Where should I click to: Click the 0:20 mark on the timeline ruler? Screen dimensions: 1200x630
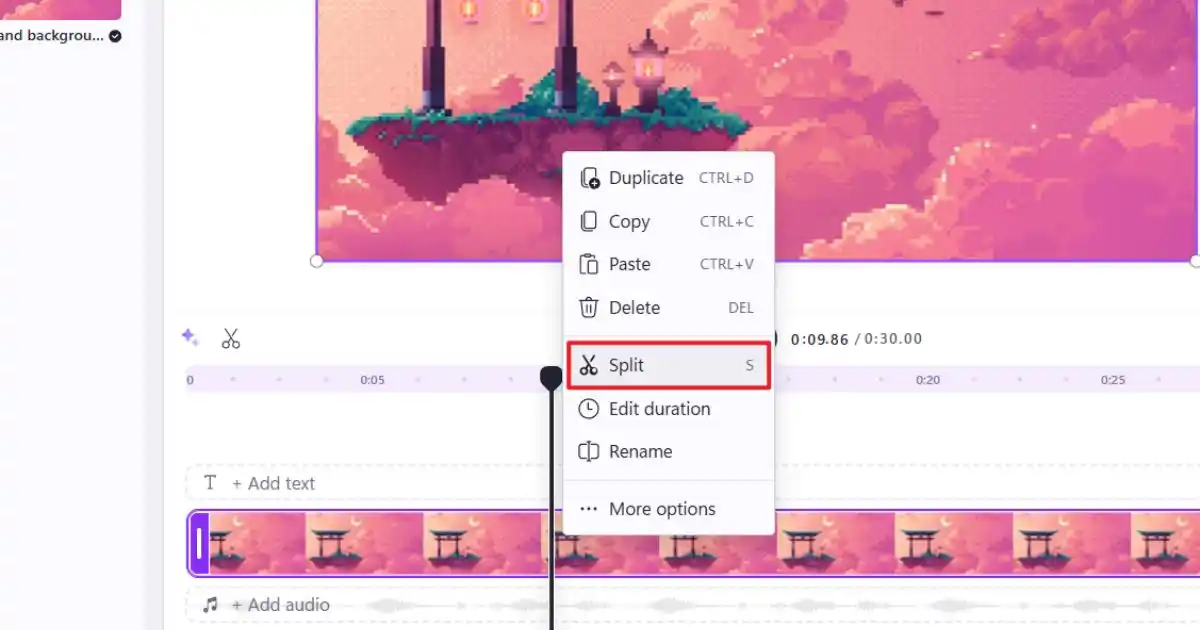(x=928, y=380)
